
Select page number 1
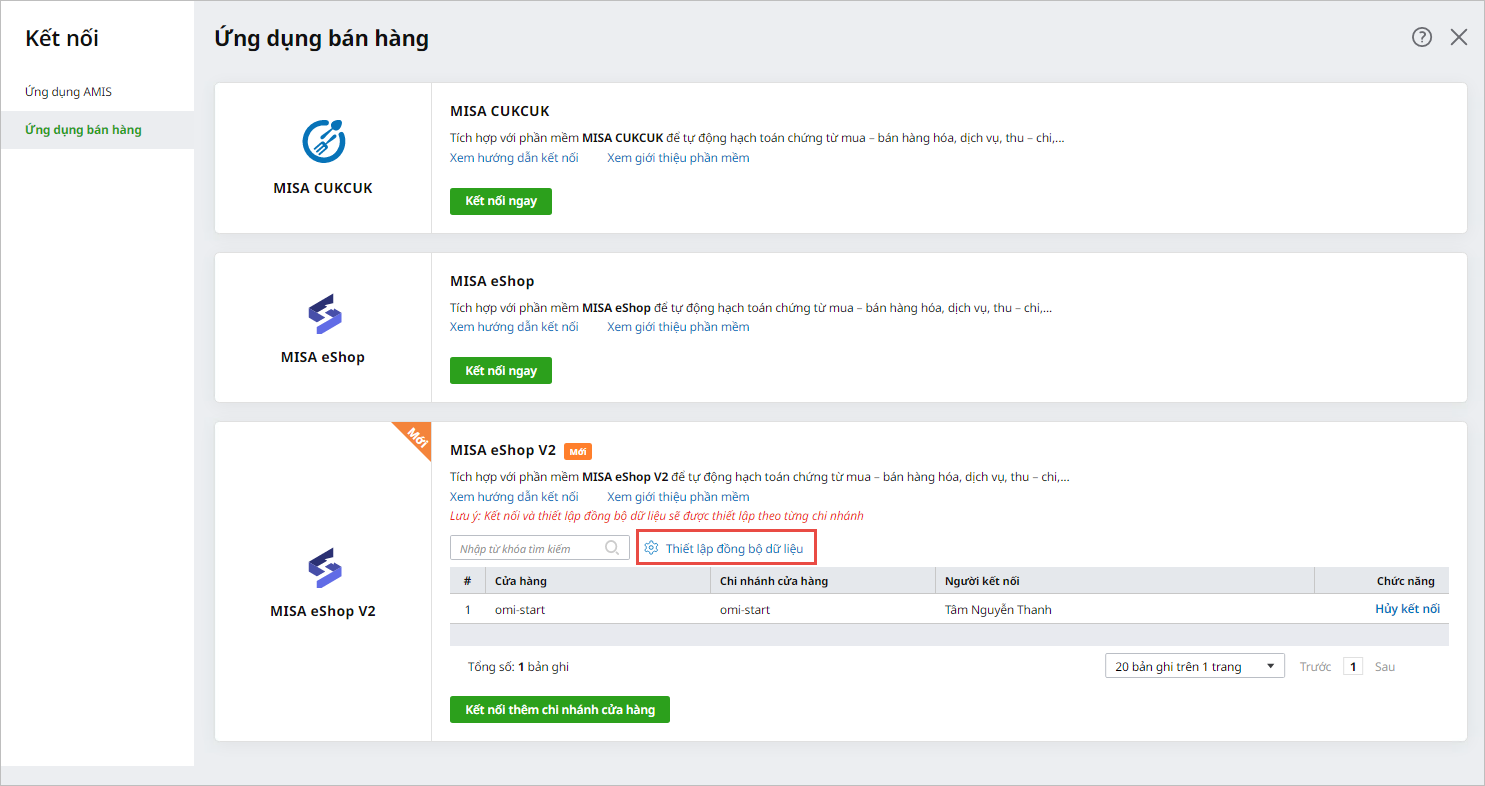pos(1353,667)
